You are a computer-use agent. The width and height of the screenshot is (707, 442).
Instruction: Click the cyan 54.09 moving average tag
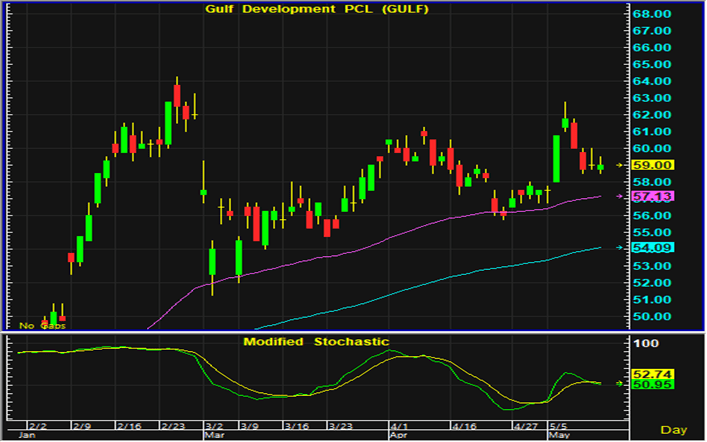(652, 248)
